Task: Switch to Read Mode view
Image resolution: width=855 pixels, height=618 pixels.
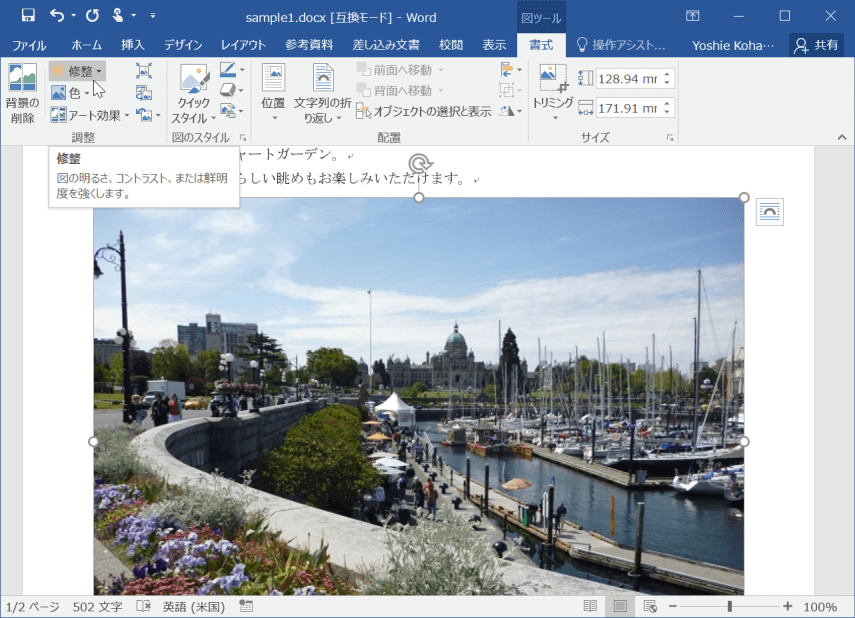Action: pyautogui.click(x=590, y=607)
